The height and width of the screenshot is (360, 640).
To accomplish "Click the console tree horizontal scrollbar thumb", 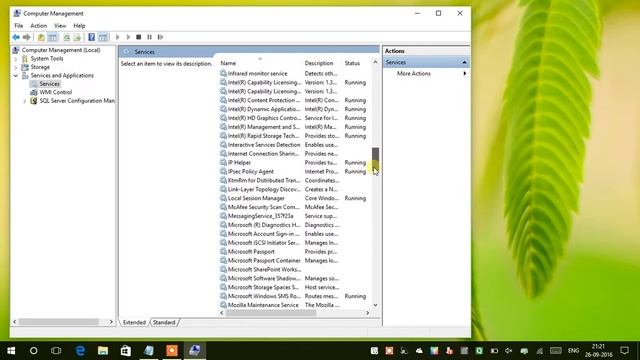I will [58, 322].
